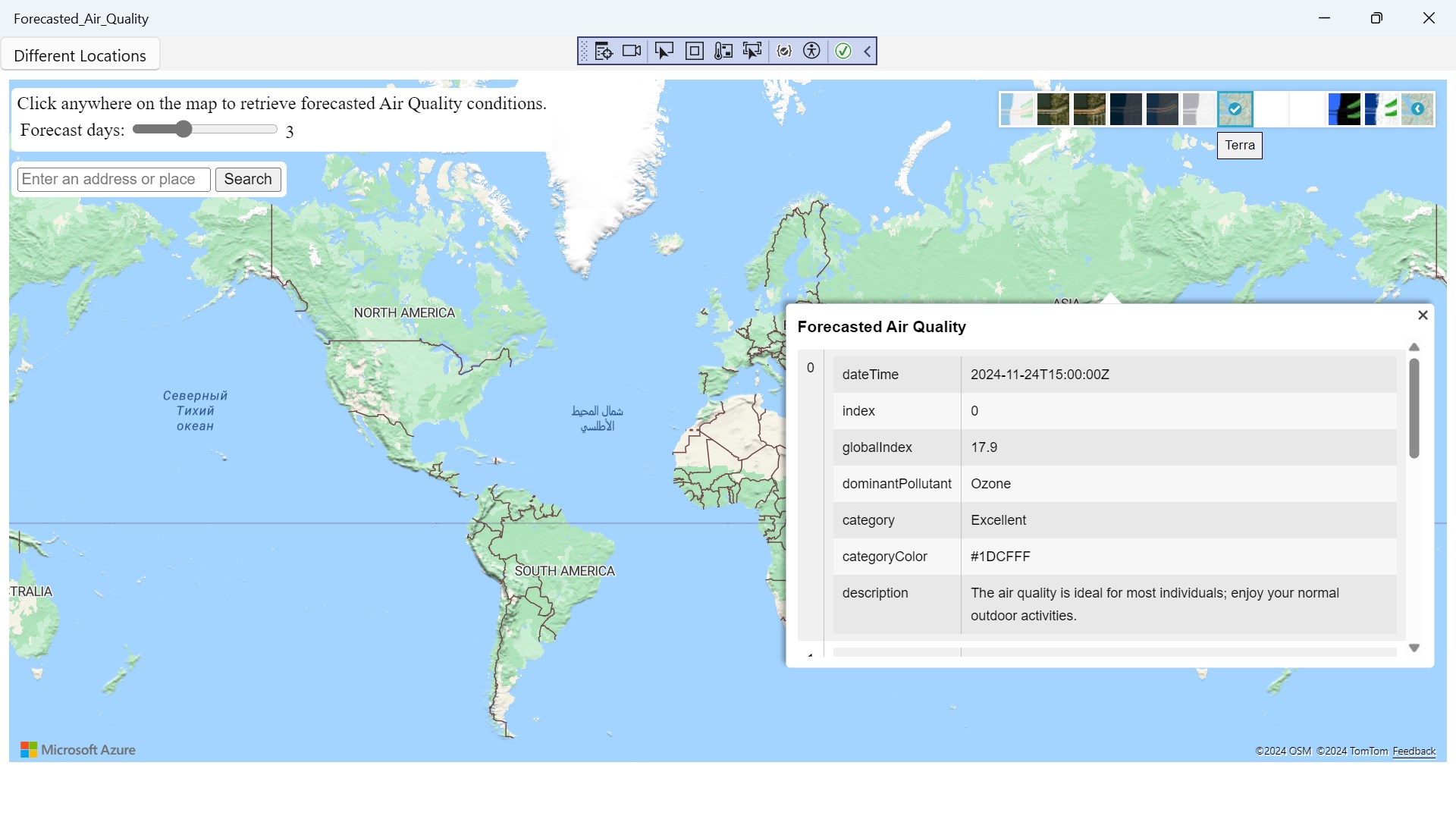1456x819 pixels.
Task: Open the Feedback link
Action: click(x=1414, y=751)
